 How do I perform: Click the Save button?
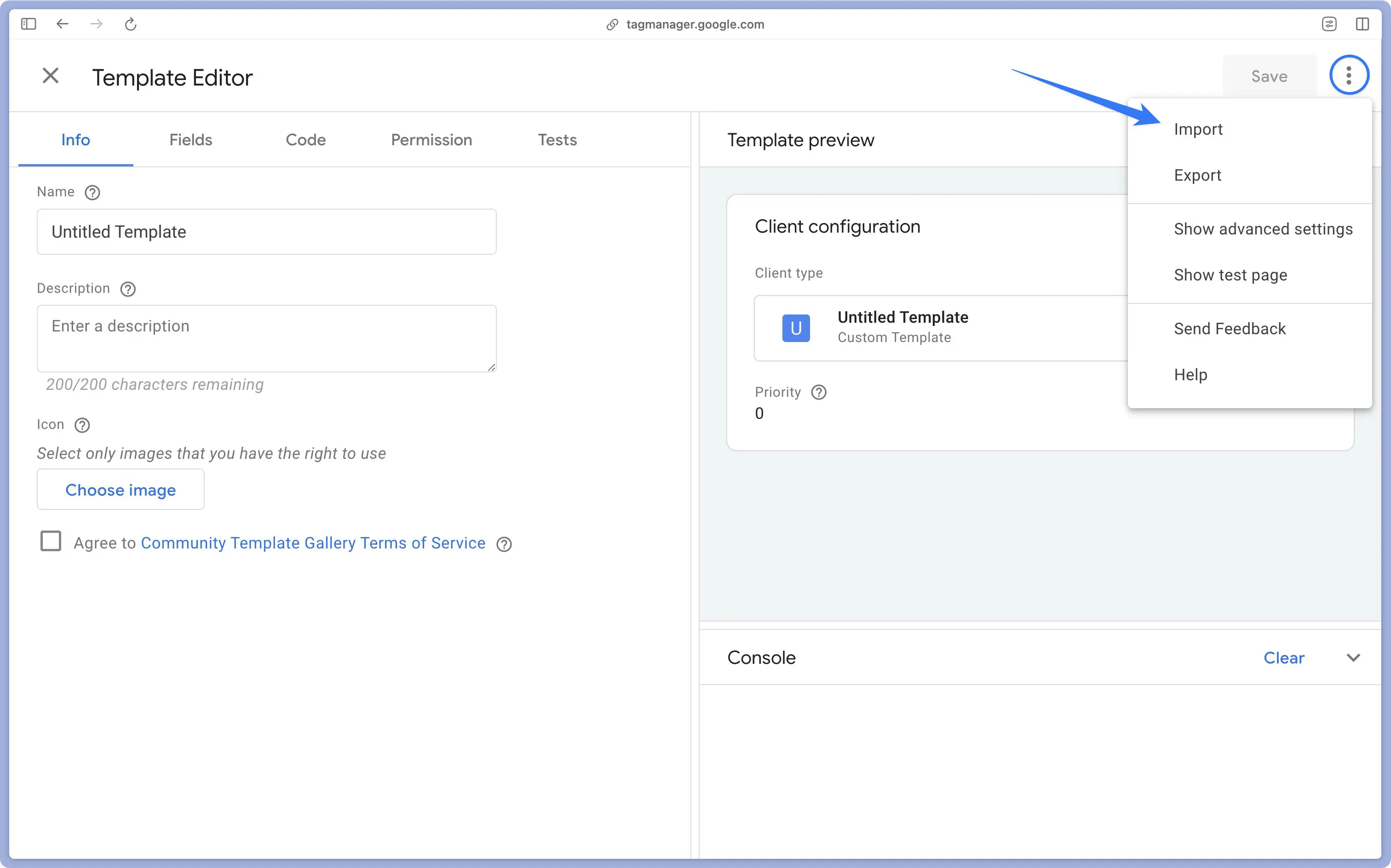pyautogui.click(x=1269, y=76)
